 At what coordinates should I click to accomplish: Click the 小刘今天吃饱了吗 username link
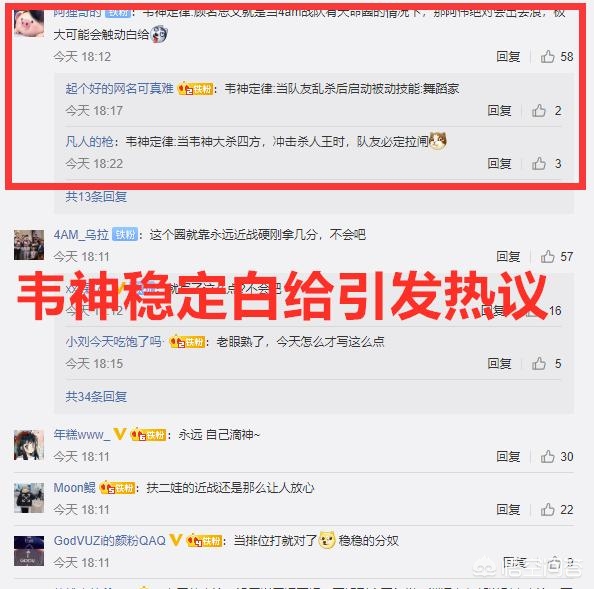[114, 342]
